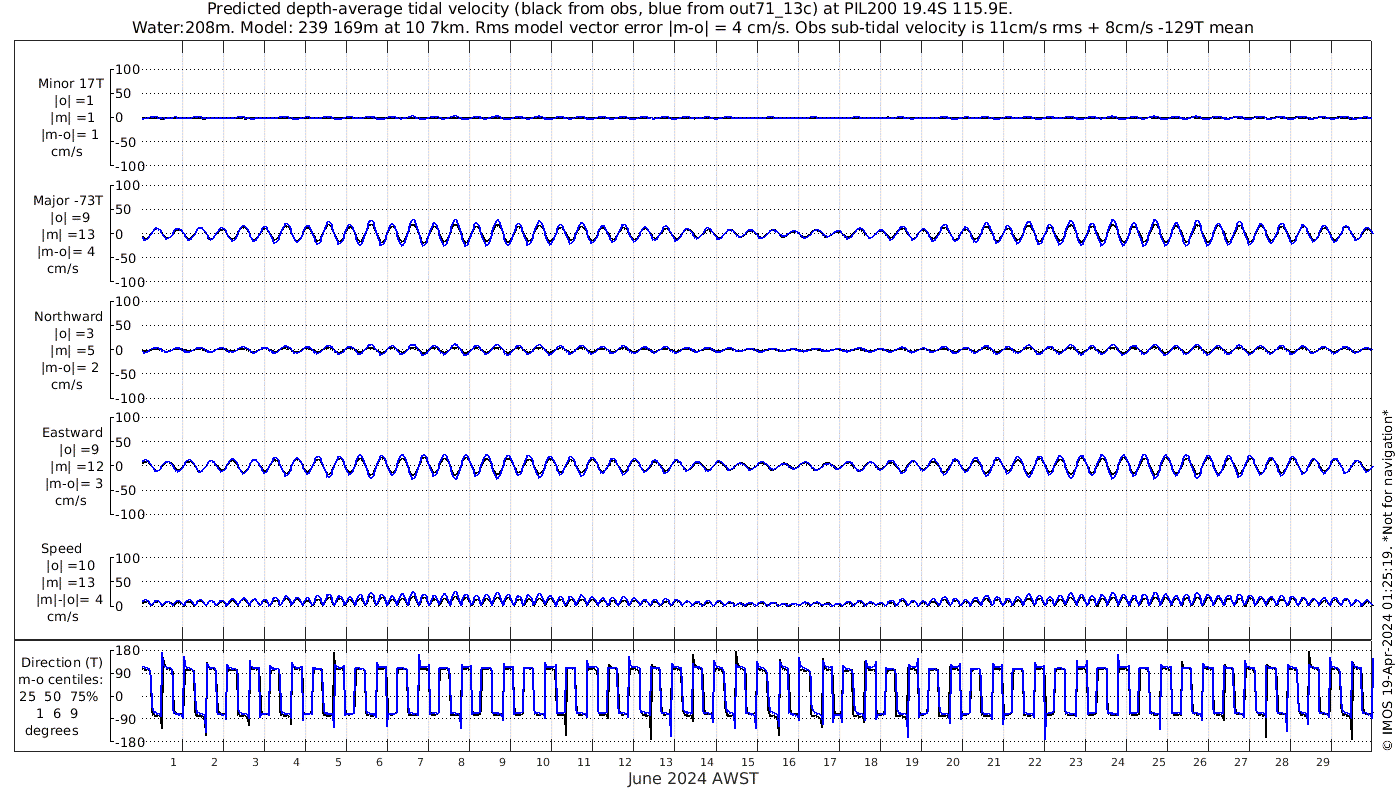Click day tick label '12' on time axis
Image resolution: width=1400 pixels, height=800 pixels.
[625, 762]
